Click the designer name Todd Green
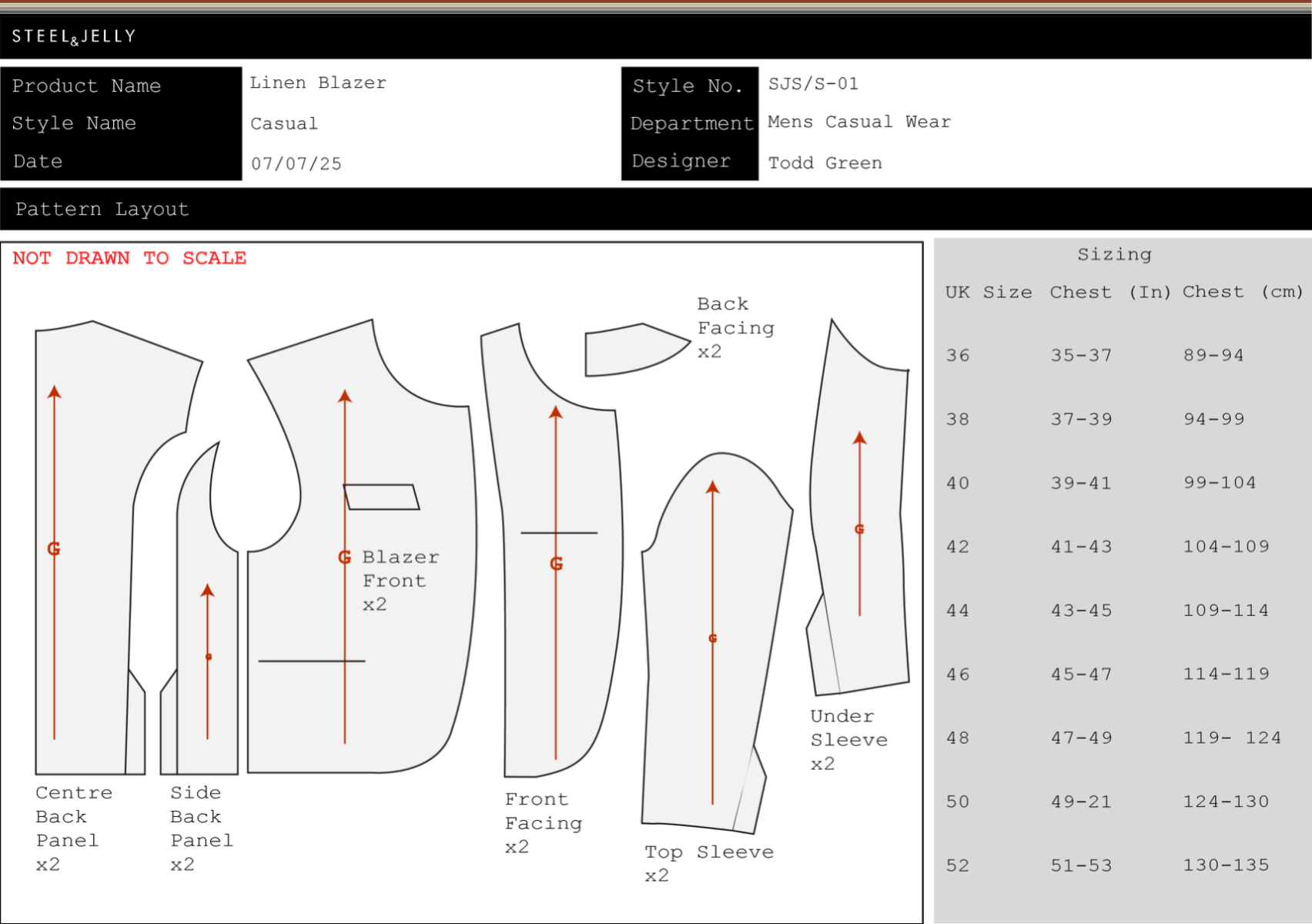The width and height of the screenshot is (1312, 924). tap(825, 163)
